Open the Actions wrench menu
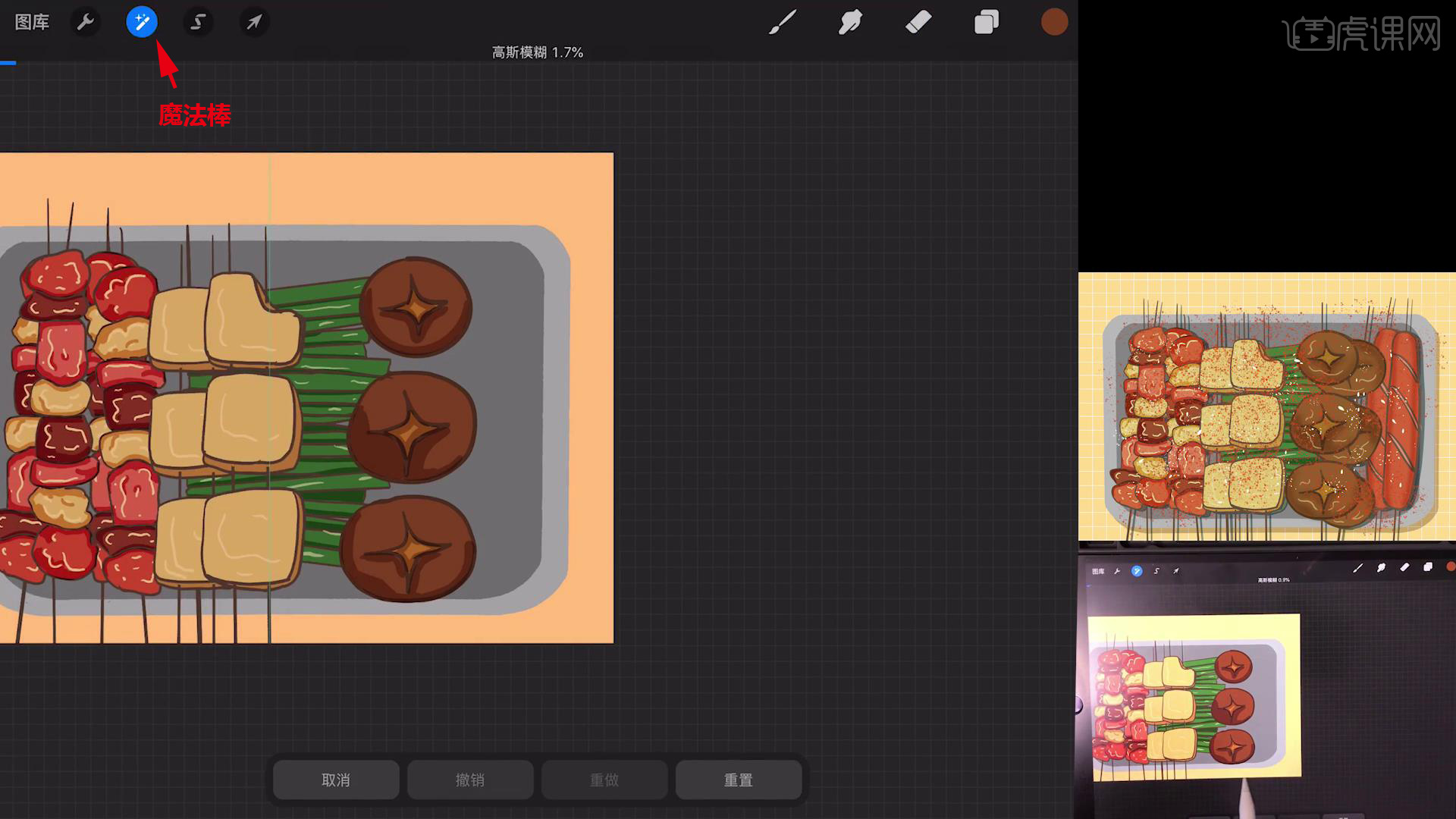 (86, 22)
